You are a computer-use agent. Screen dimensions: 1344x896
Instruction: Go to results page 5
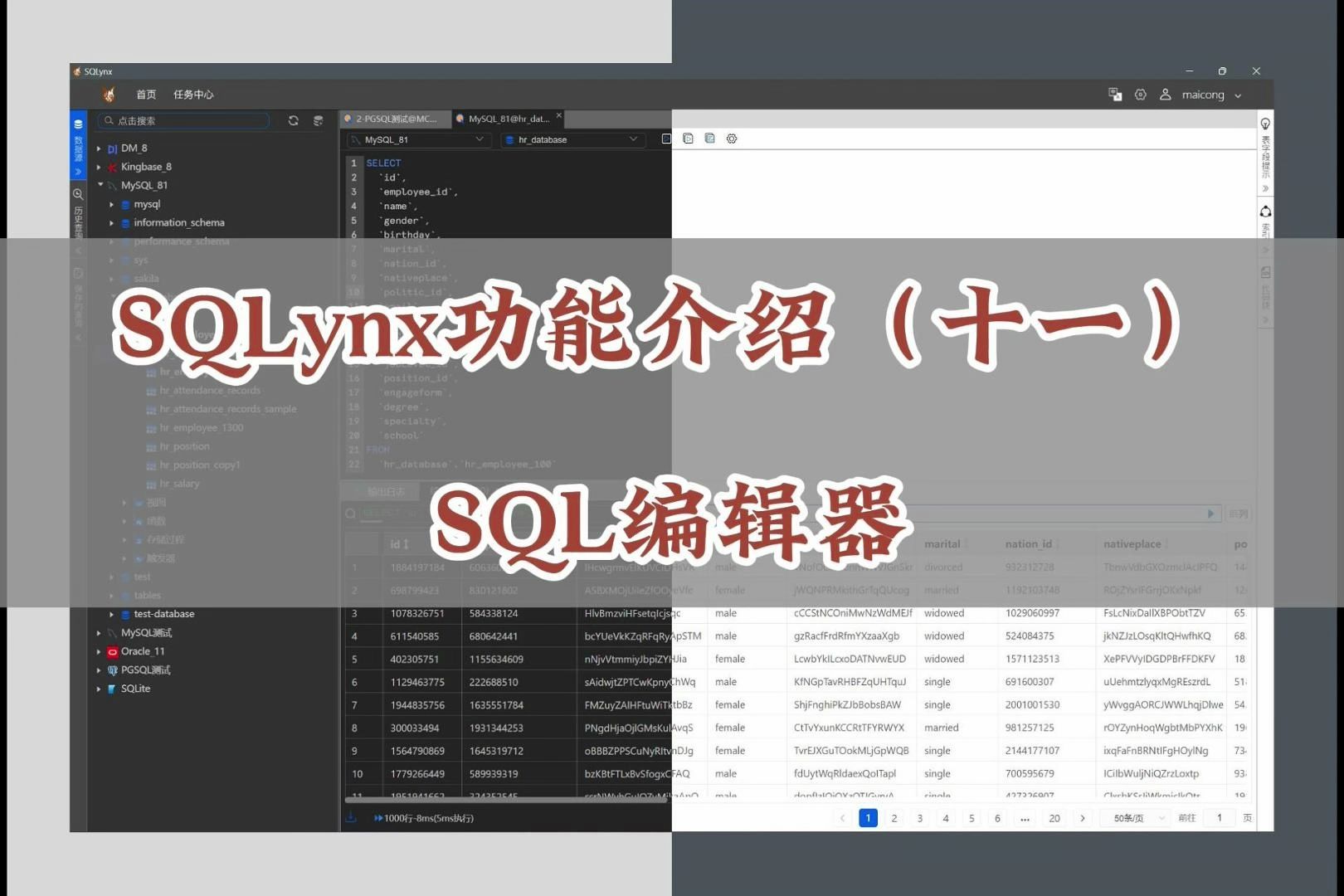pos(971,818)
